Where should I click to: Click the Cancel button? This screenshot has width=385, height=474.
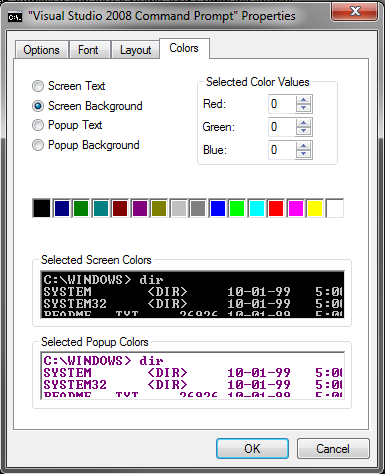[333, 449]
